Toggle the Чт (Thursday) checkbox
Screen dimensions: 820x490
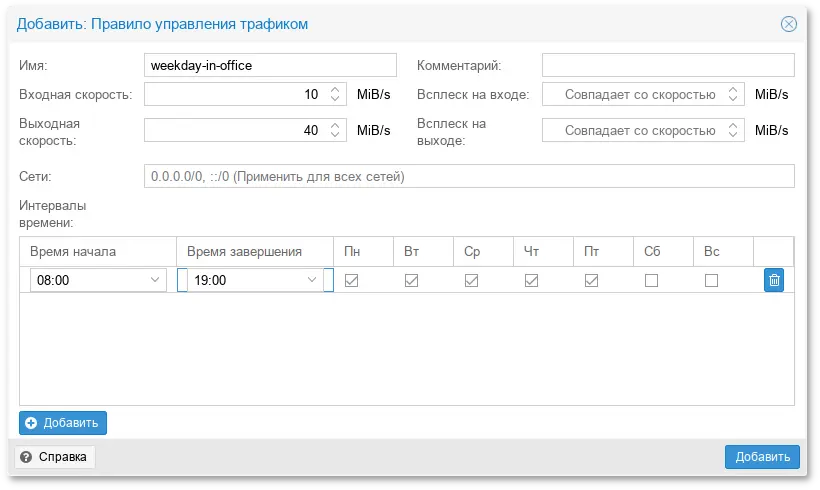point(531,280)
